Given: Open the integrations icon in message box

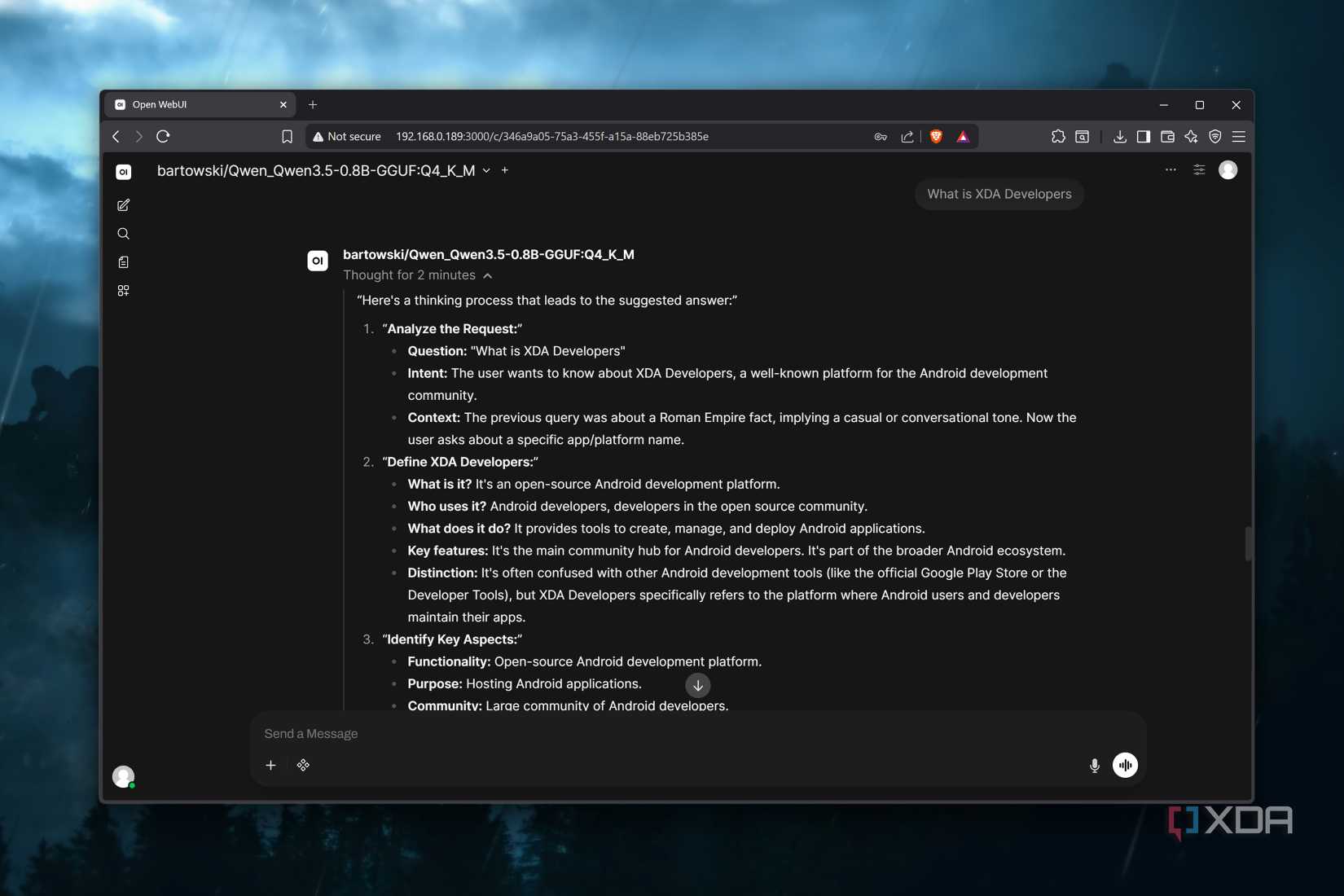Looking at the screenshot, I should click(303, 765).
